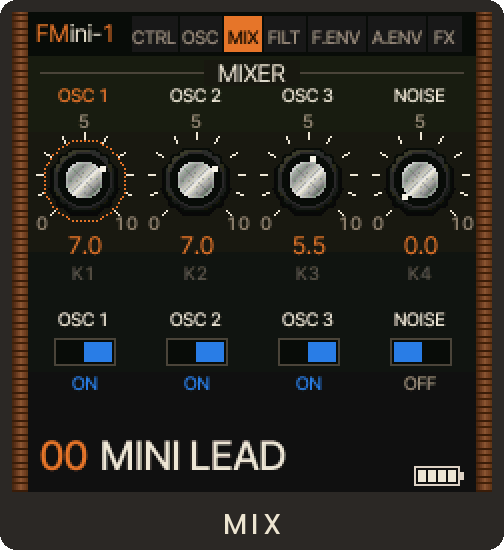Click the OSC 3 value 5.5
The height and width of the screenshot is (550, 504).
coord(309,245)
